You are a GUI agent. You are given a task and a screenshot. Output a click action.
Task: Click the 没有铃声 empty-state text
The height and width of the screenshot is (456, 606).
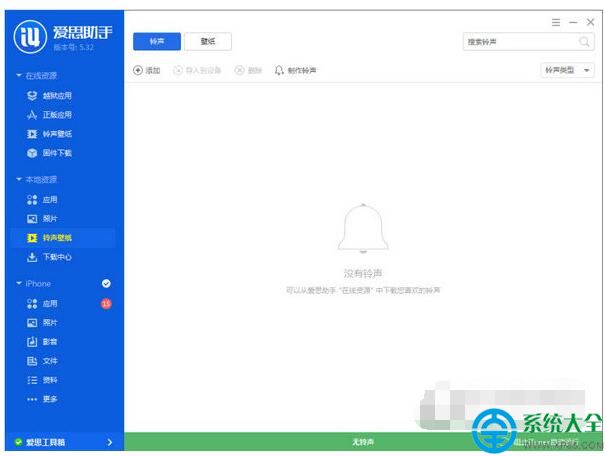[363, 273]
